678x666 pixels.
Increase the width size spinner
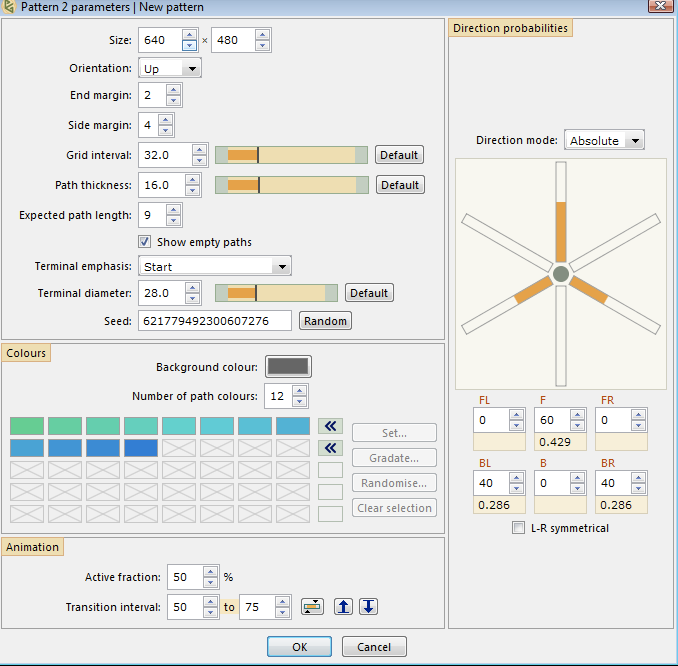(x=189, y=35)
